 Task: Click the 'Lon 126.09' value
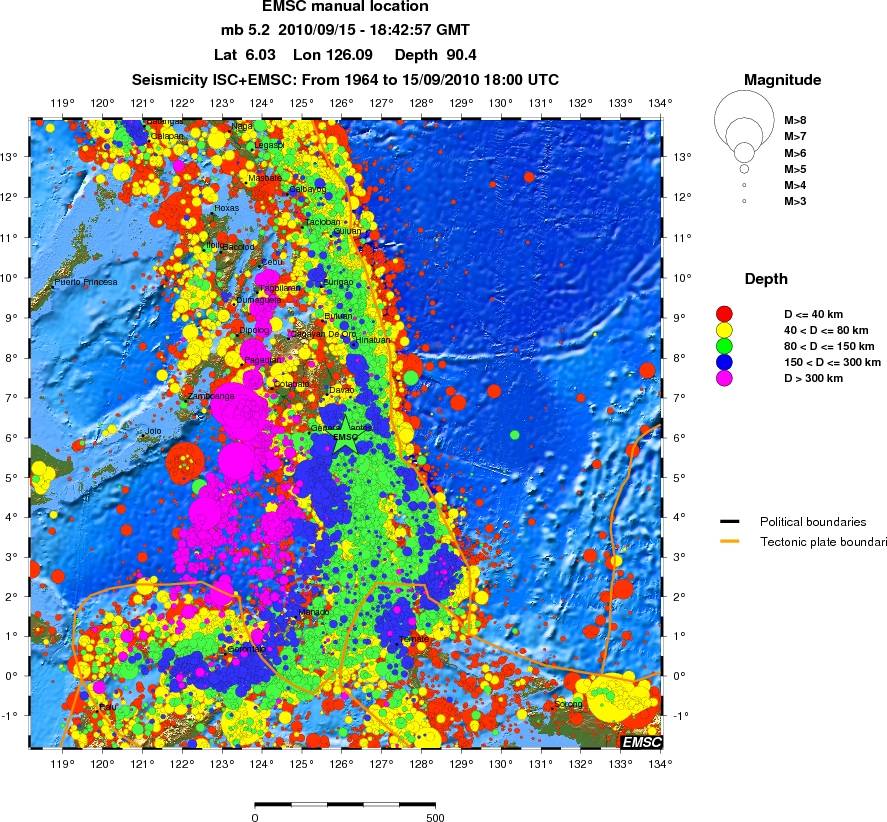pyautogui.click(x=333, y=55)
